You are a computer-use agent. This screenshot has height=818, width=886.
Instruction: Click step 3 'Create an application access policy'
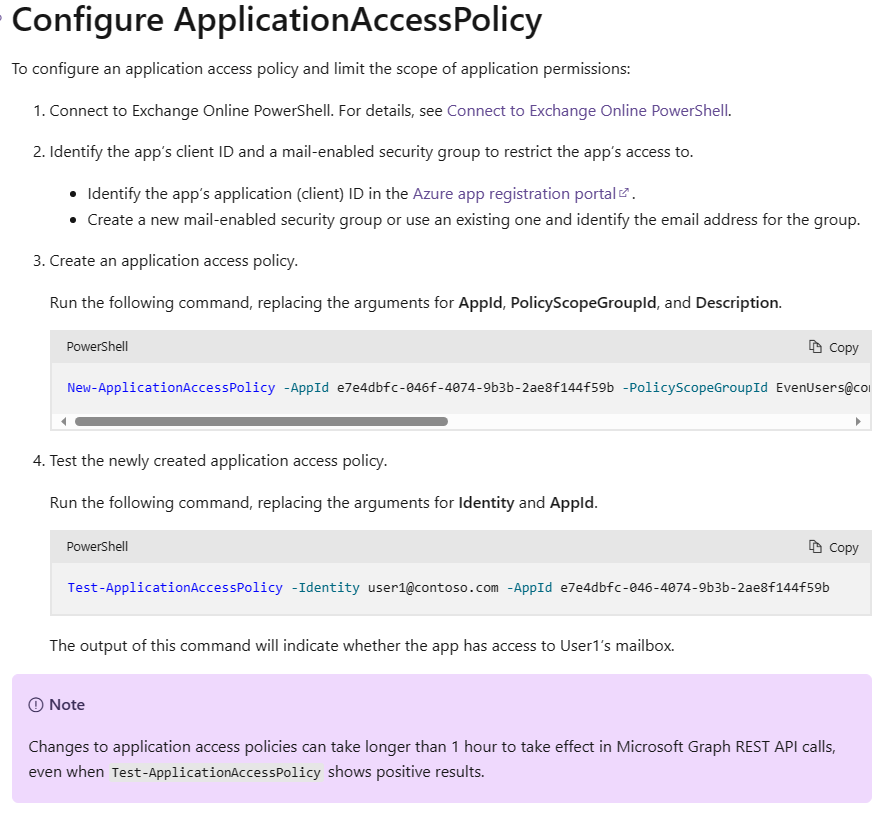coord(173,261)
